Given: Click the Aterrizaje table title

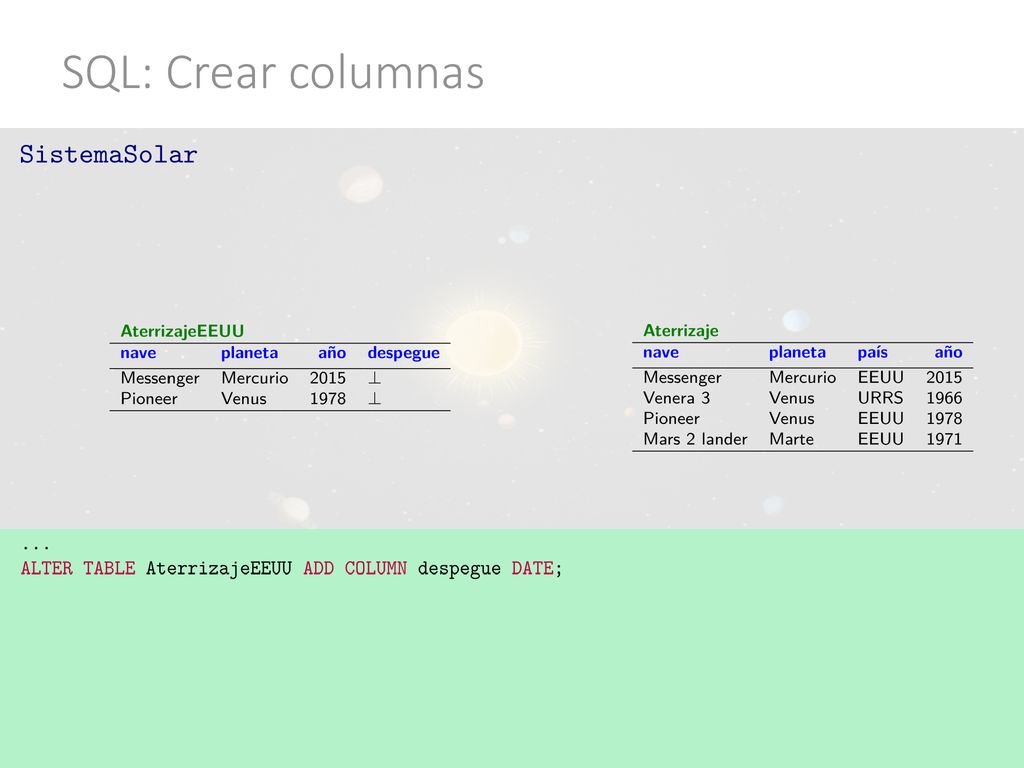Looking at the screenshot, I should (680, 330).
